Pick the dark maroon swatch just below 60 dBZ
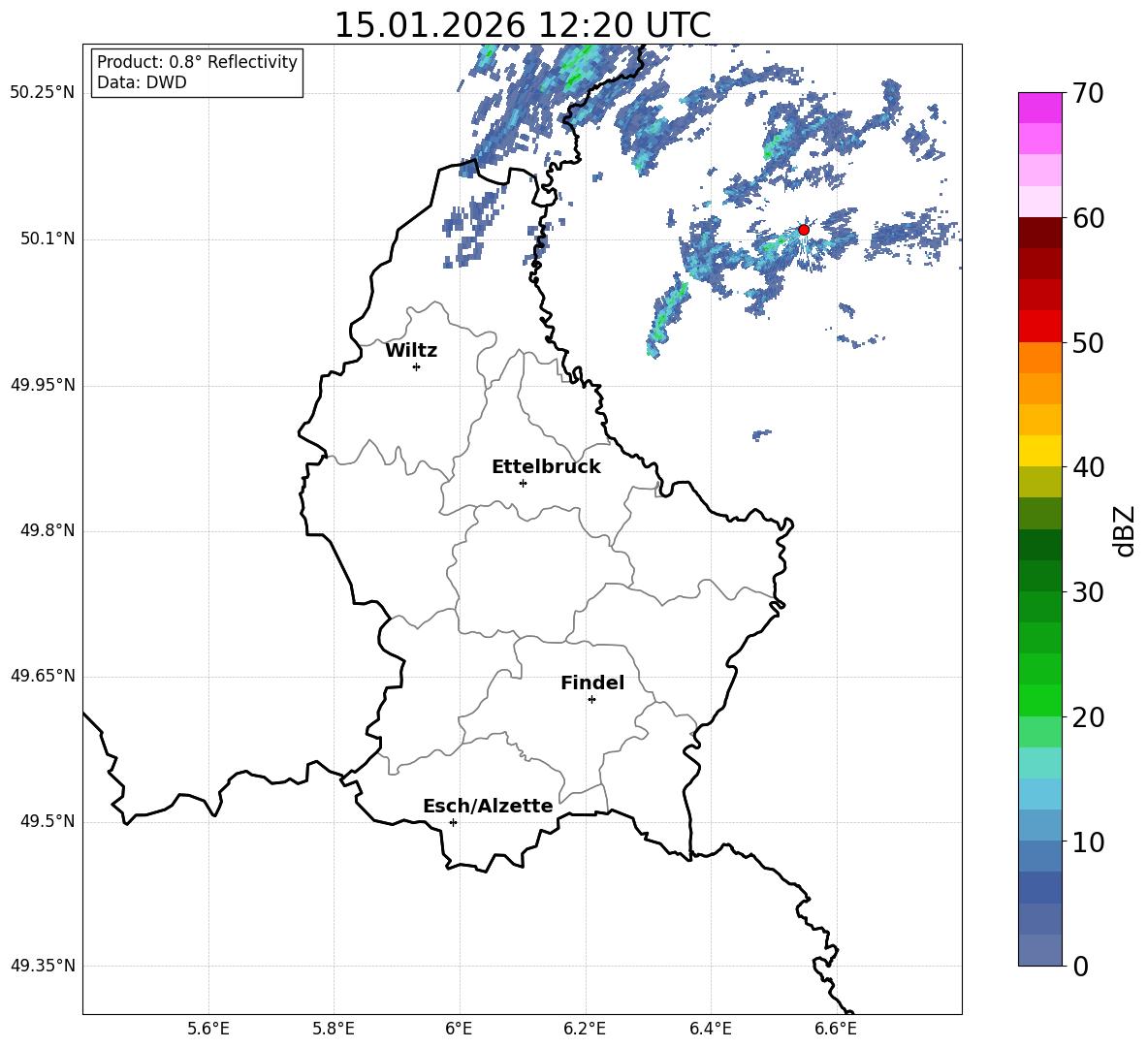Screen dimensions: 1148x1048 1039,233
